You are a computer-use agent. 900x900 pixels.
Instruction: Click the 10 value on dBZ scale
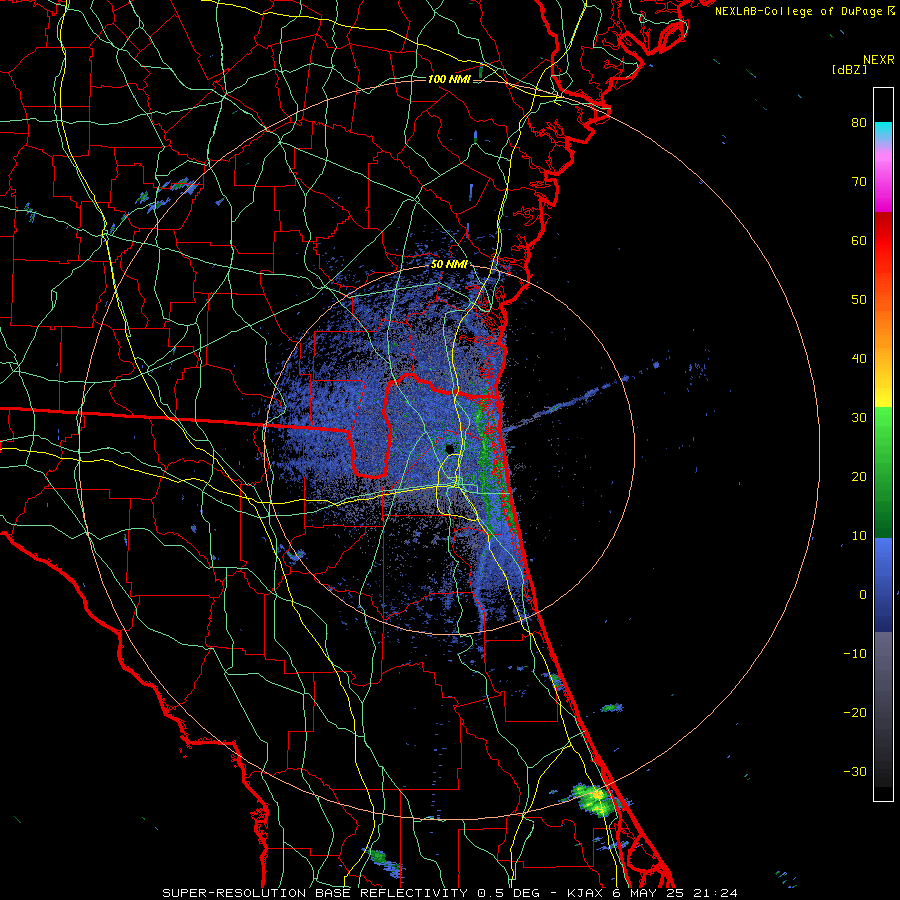click(x=859, y=536)
